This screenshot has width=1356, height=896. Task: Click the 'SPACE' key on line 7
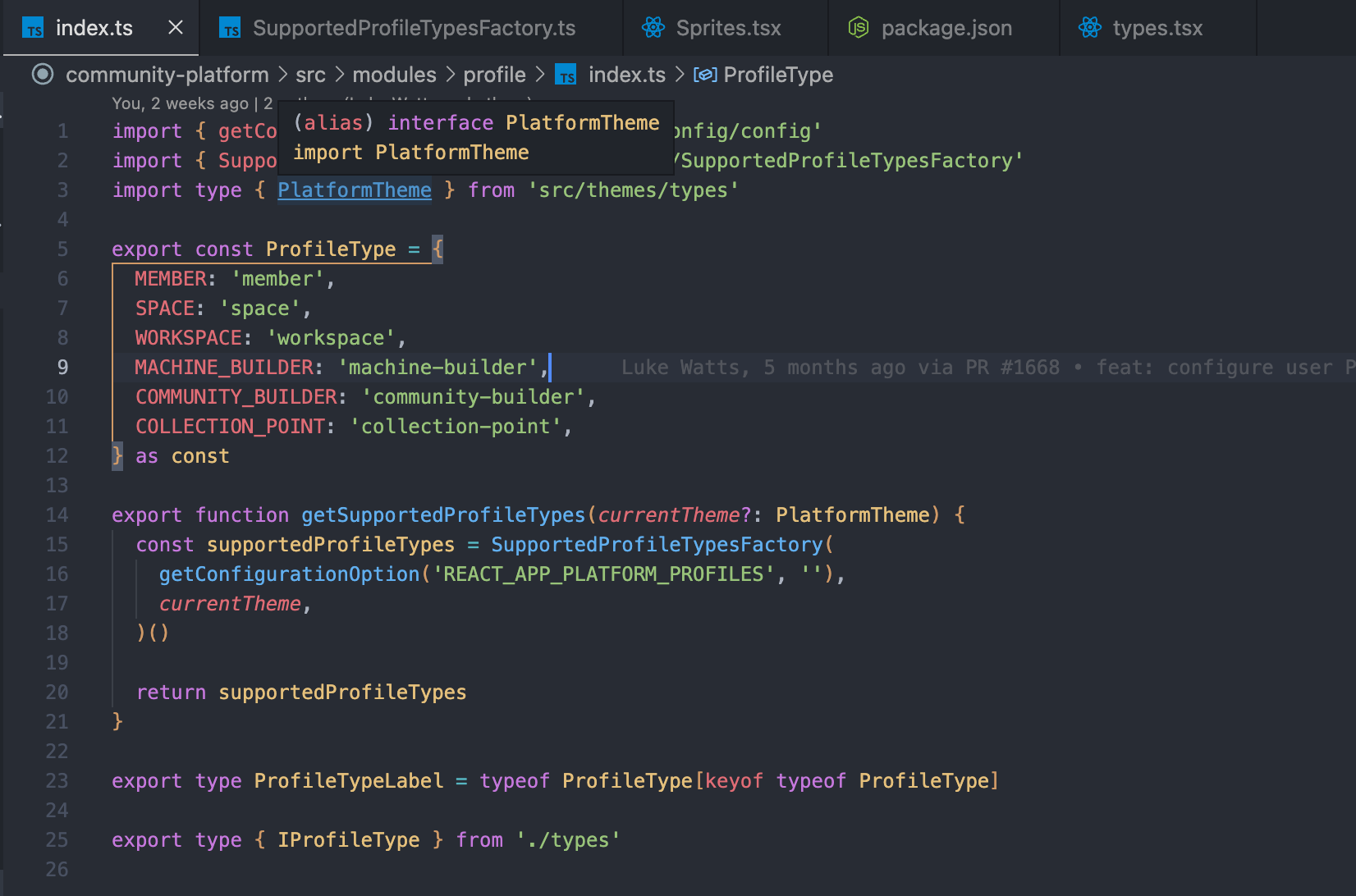point(165,309)
